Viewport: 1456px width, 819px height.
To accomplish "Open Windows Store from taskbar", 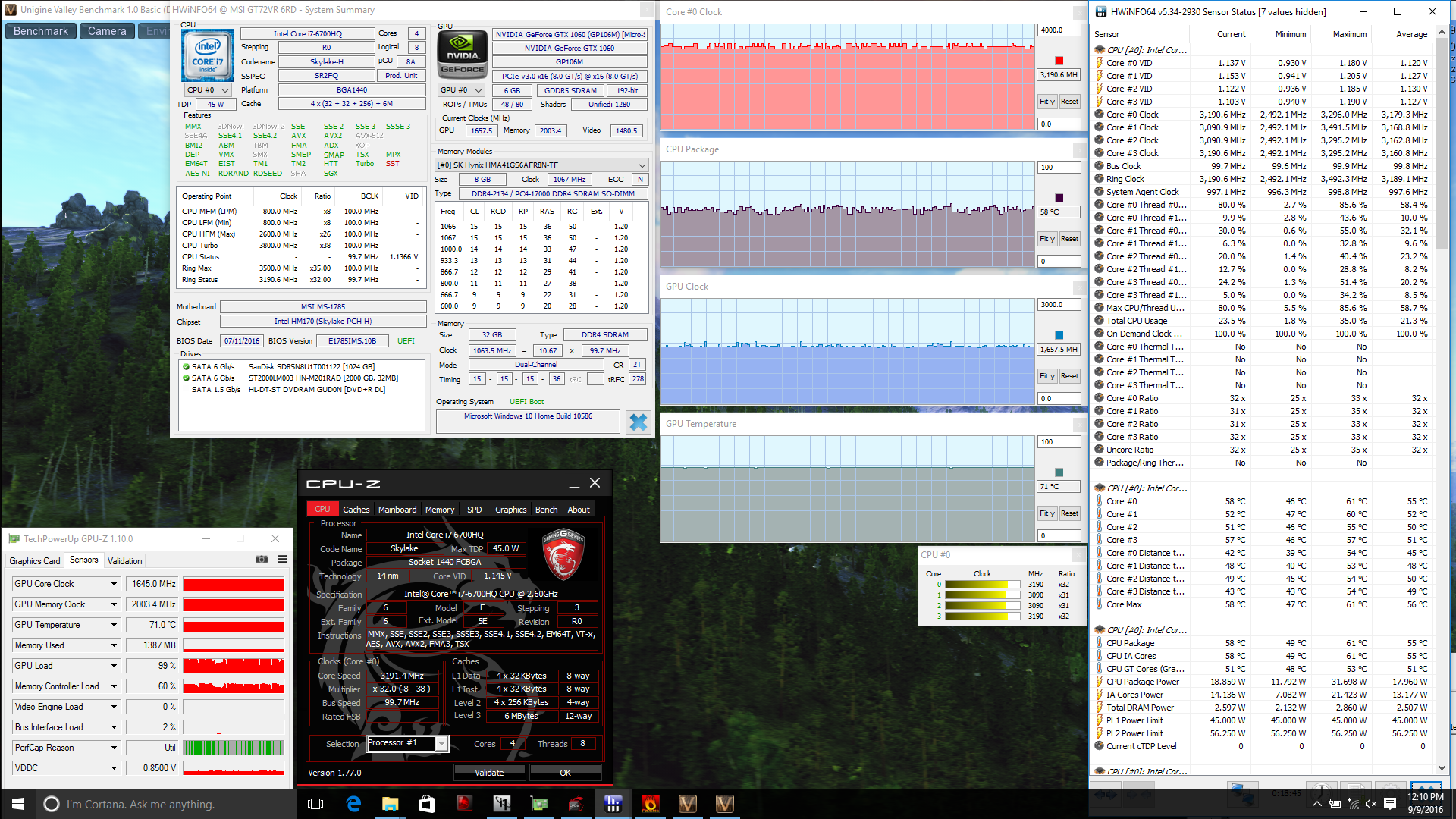I will 427,804.
